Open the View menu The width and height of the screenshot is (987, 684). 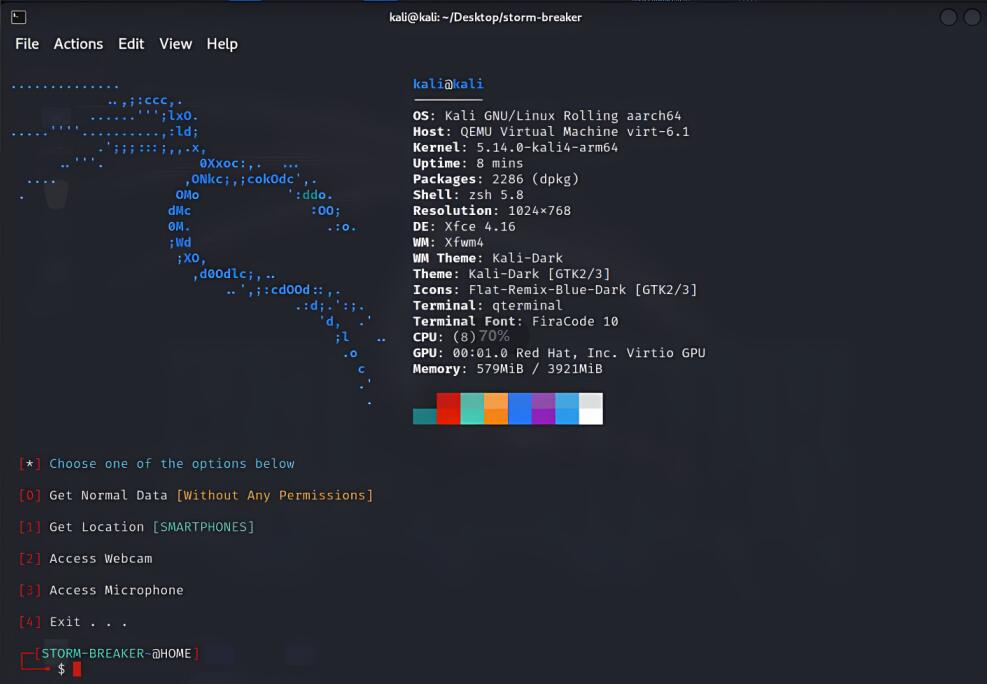pos(175,44)
